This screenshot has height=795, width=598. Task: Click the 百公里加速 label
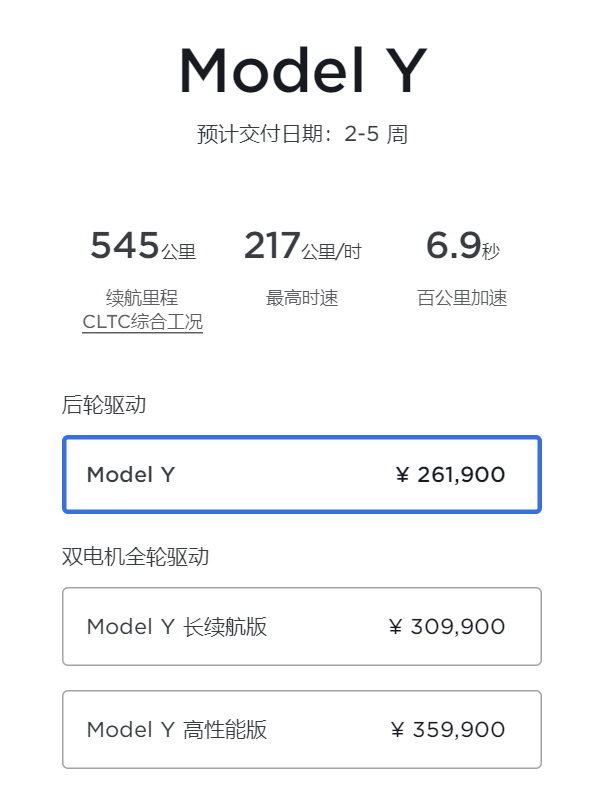pos(462,298)
